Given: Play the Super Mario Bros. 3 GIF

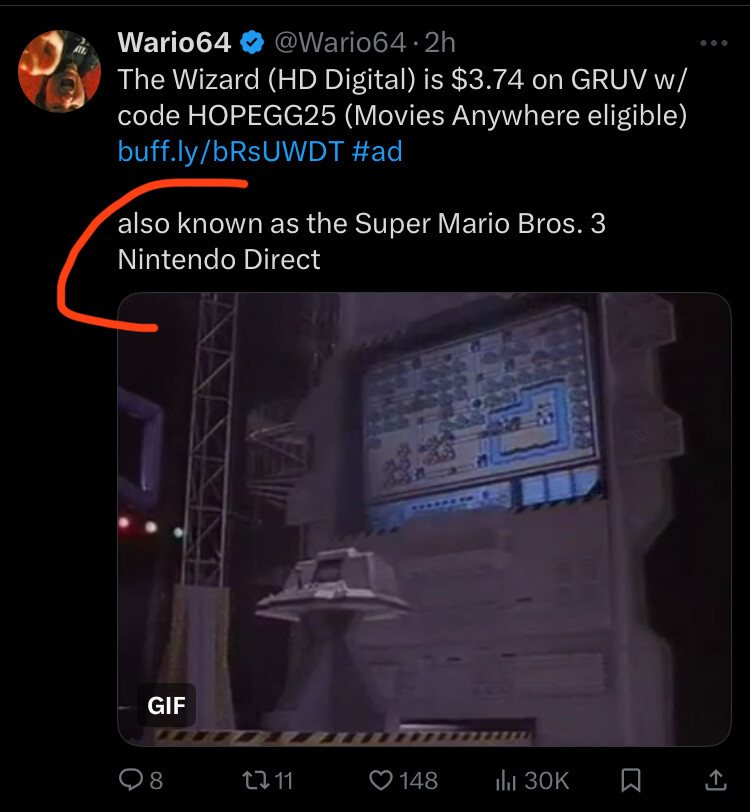Looking at the screenshot, I should click(x=424, y=519).
